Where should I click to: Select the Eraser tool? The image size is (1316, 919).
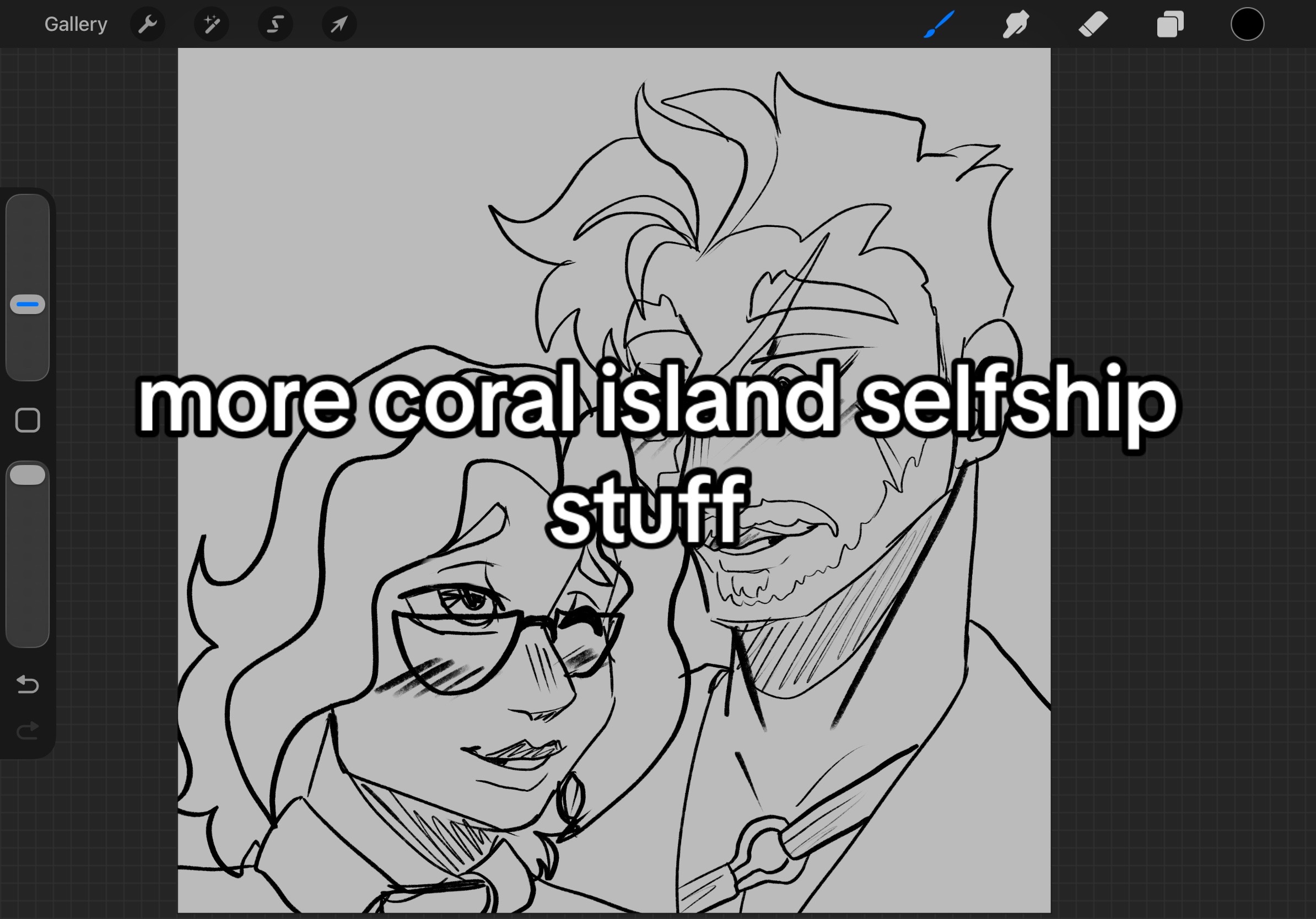pyautogui.click(x=1092, y=25)
